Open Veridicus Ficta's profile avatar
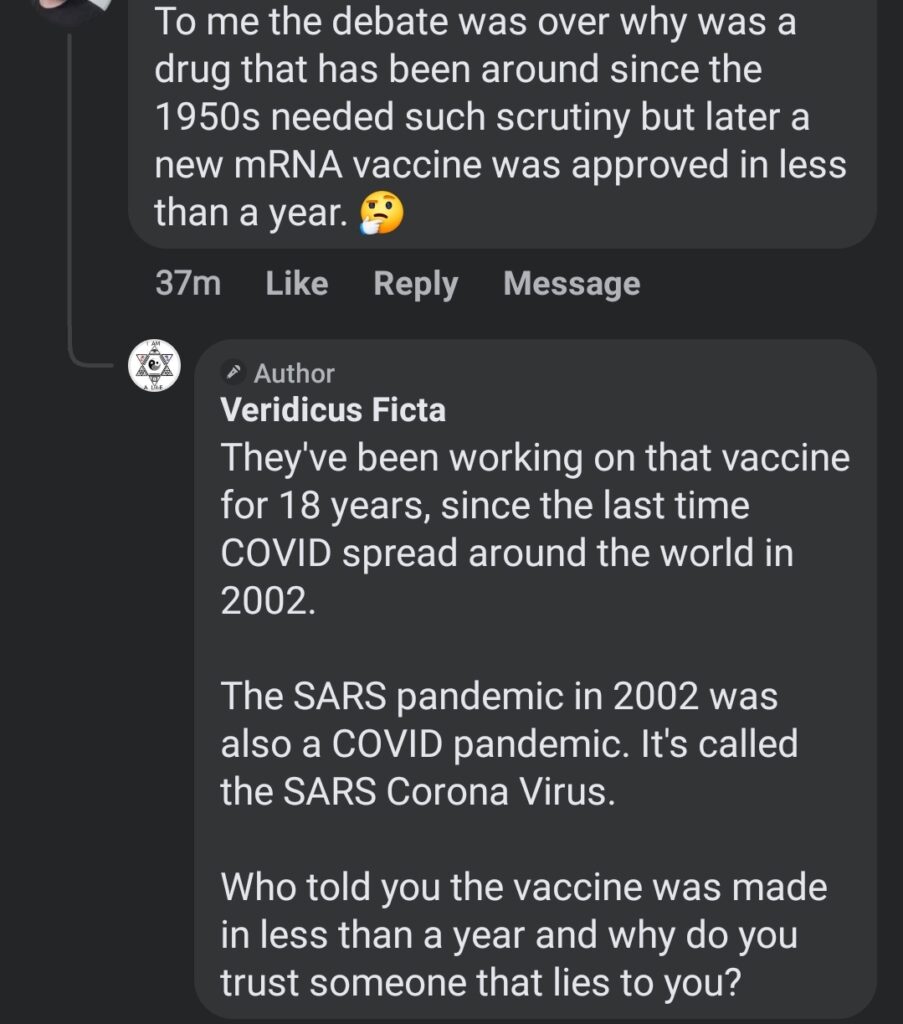903x1024 pixels. 154,366
